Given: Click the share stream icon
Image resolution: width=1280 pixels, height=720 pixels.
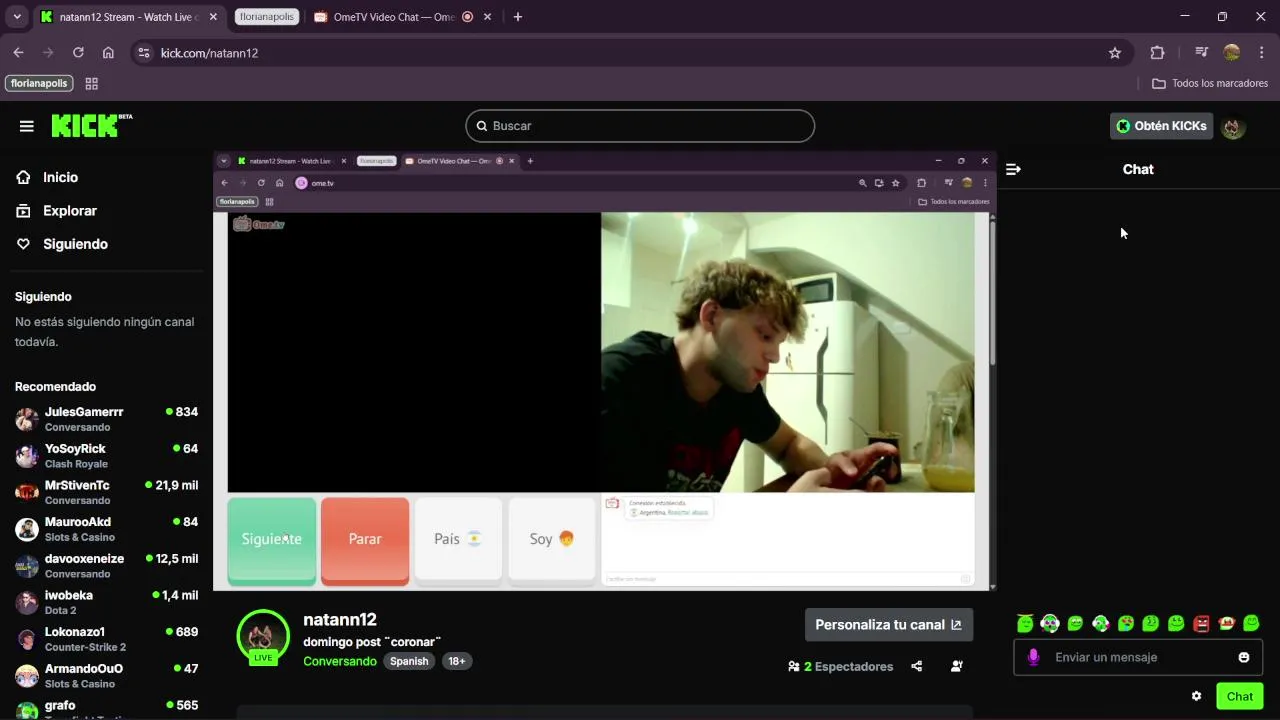Looking at the screenshot, I should point(917,666).
